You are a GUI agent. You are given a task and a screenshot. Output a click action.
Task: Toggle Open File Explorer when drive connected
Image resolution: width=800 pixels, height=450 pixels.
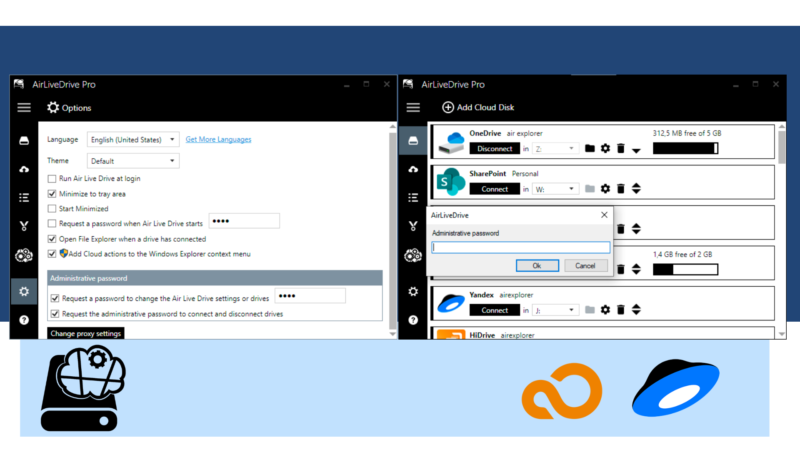(52, 239)
